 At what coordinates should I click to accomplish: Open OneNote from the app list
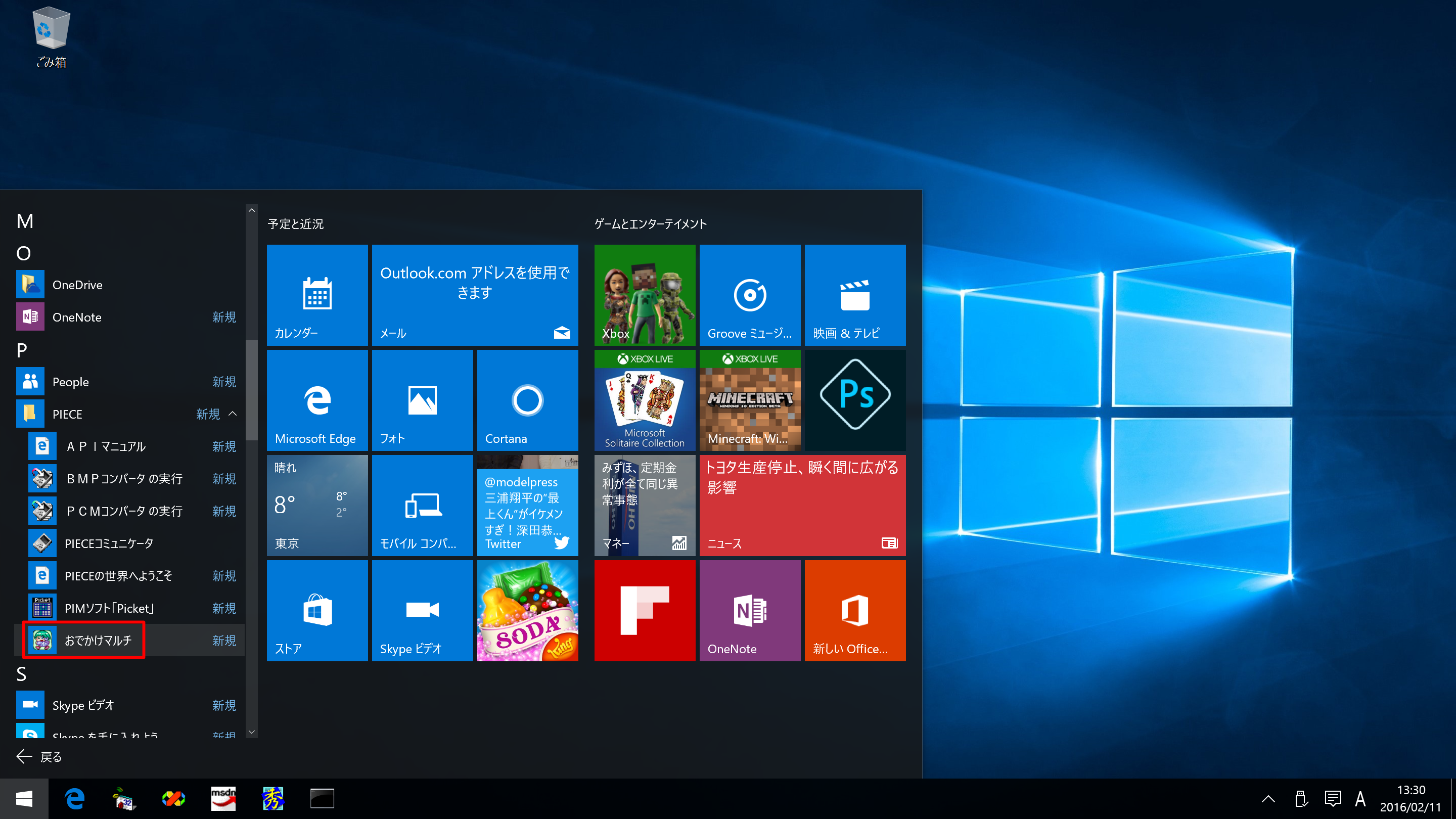pos(129,316)
